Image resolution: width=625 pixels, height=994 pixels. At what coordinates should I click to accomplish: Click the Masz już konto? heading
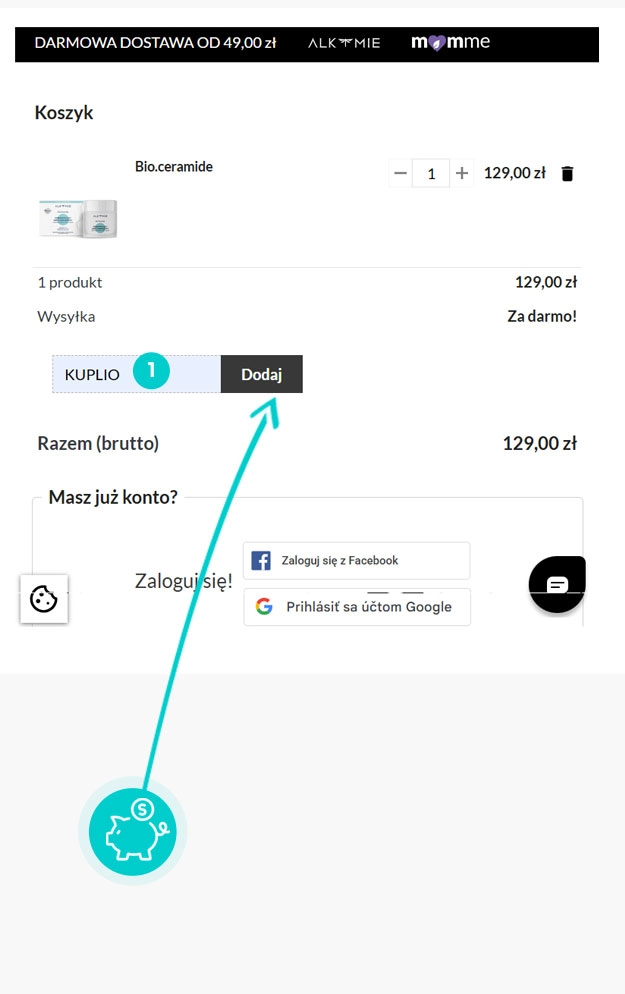point(113,497)
